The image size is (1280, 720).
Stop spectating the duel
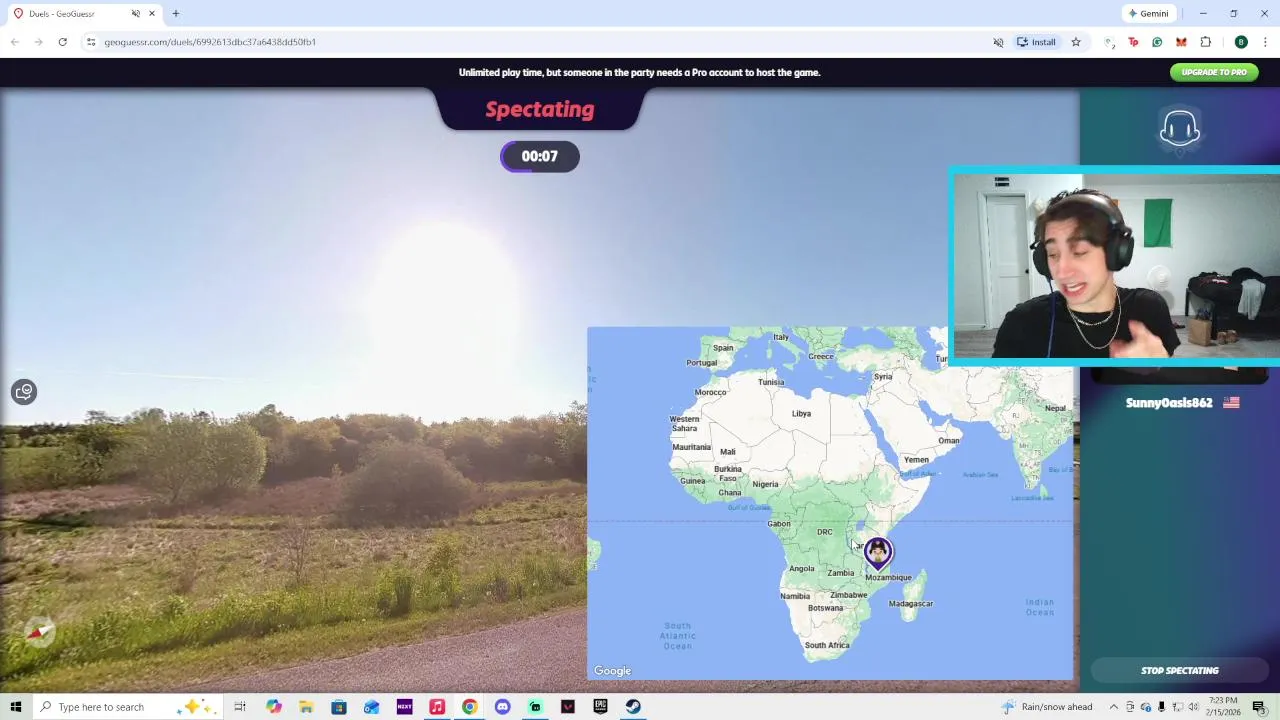[1179, 670]
